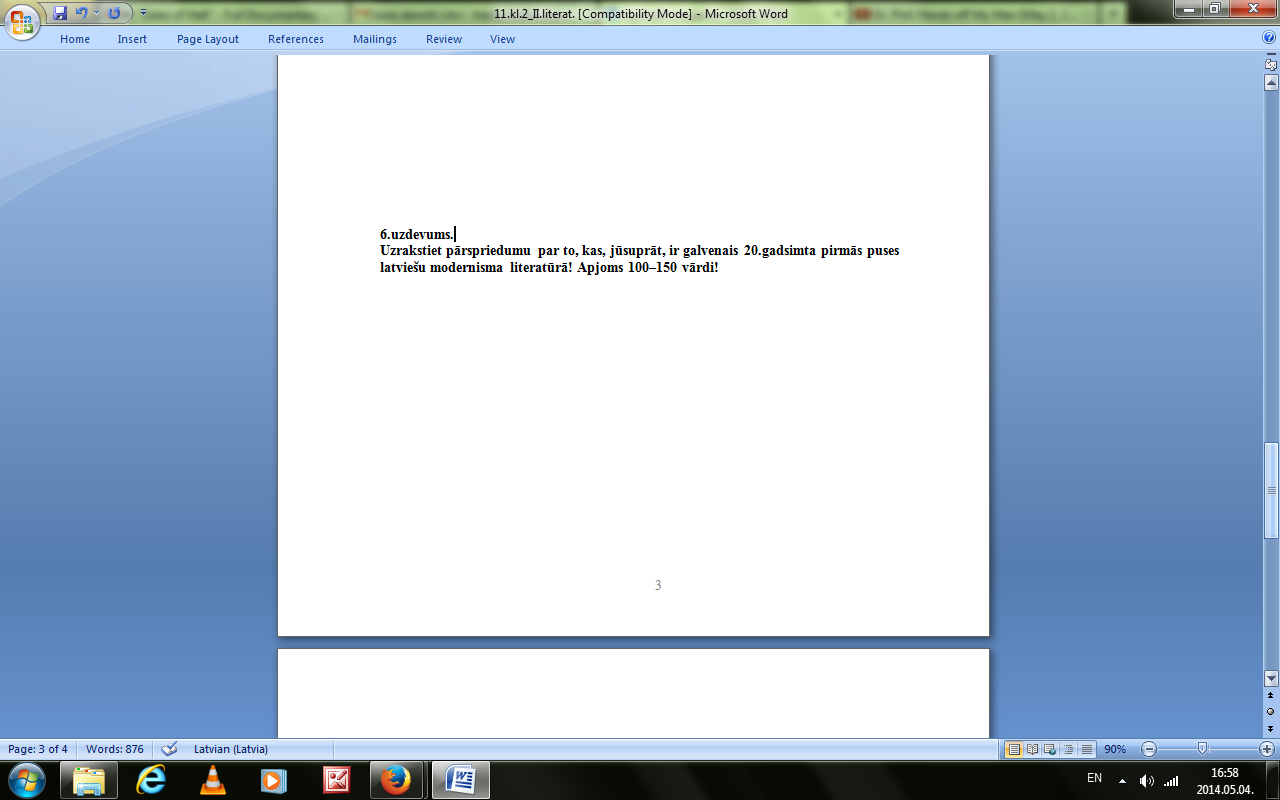Screen dimensions: 1280x800
Task: Open Customize Quick Access Toolbar dropdown
Action: pos(143,13)
